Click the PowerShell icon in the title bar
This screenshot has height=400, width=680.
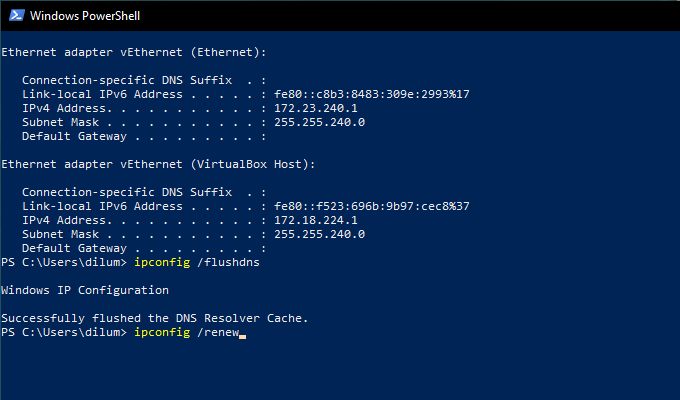pyautogui.click(x=14, y=15)
